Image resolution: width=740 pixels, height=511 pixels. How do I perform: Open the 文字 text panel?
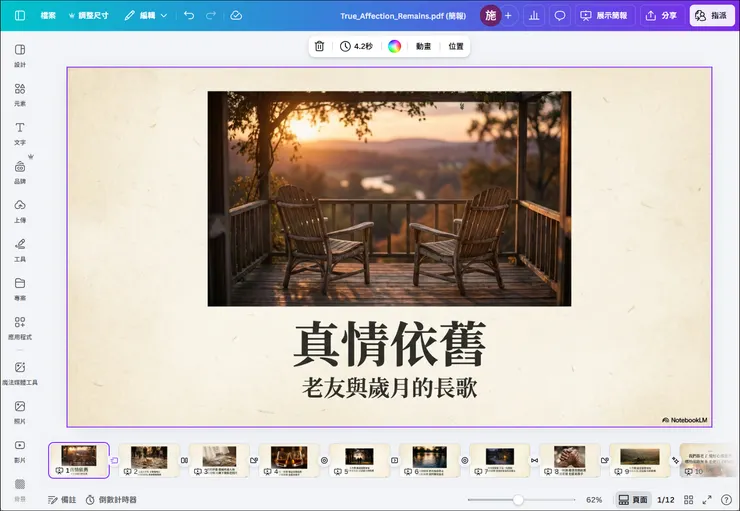20,134
